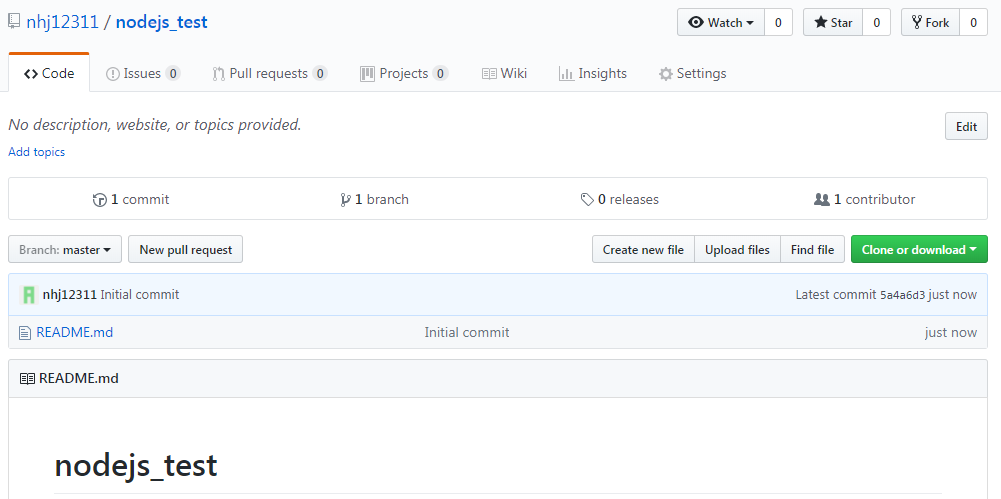Viewport: 1001px width, 499px height.
Task: Click the Code brackets icon
Action: 31,74
